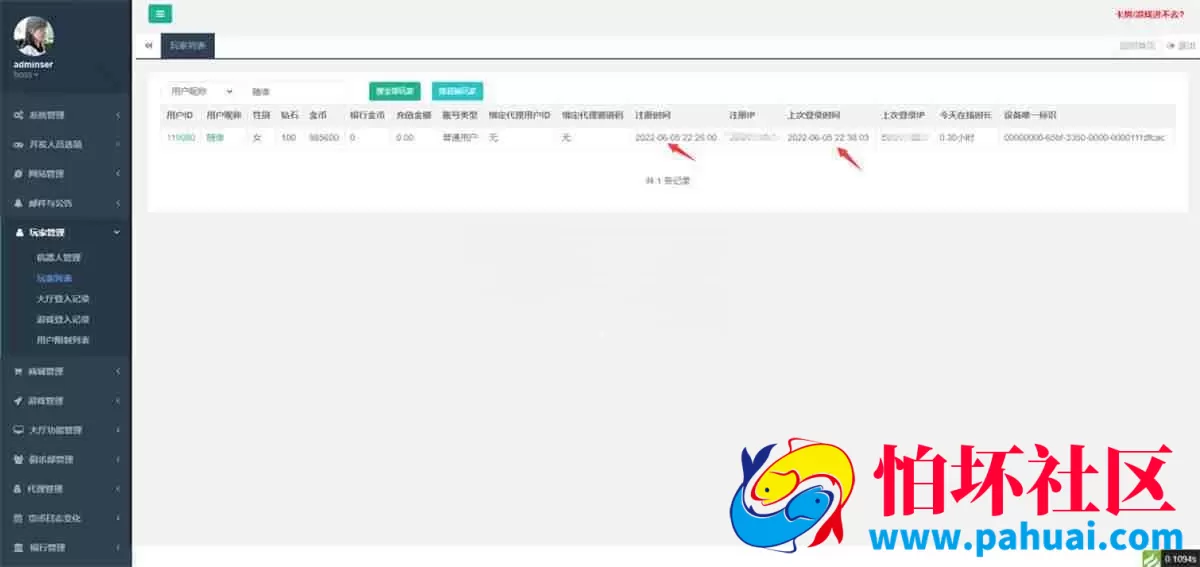Expand the 游戏管理 menu chevron
Screen dimensions: 1200x567
click(x=118, y=401)
